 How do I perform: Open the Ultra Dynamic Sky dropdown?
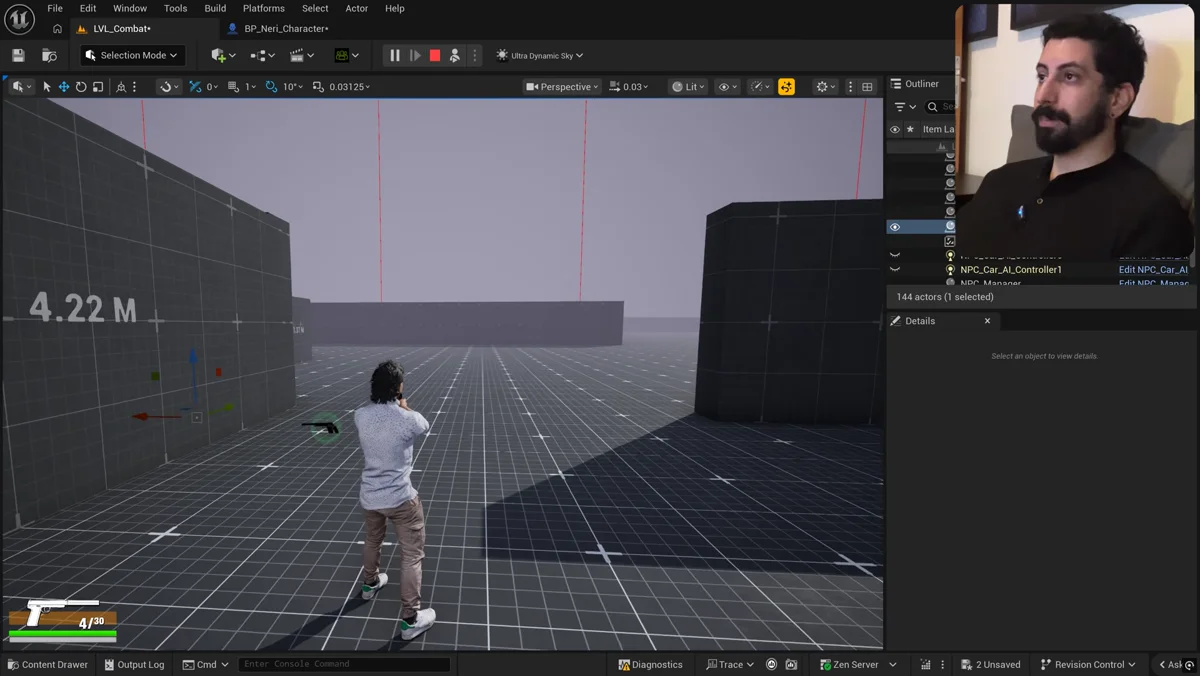[540, 55]
